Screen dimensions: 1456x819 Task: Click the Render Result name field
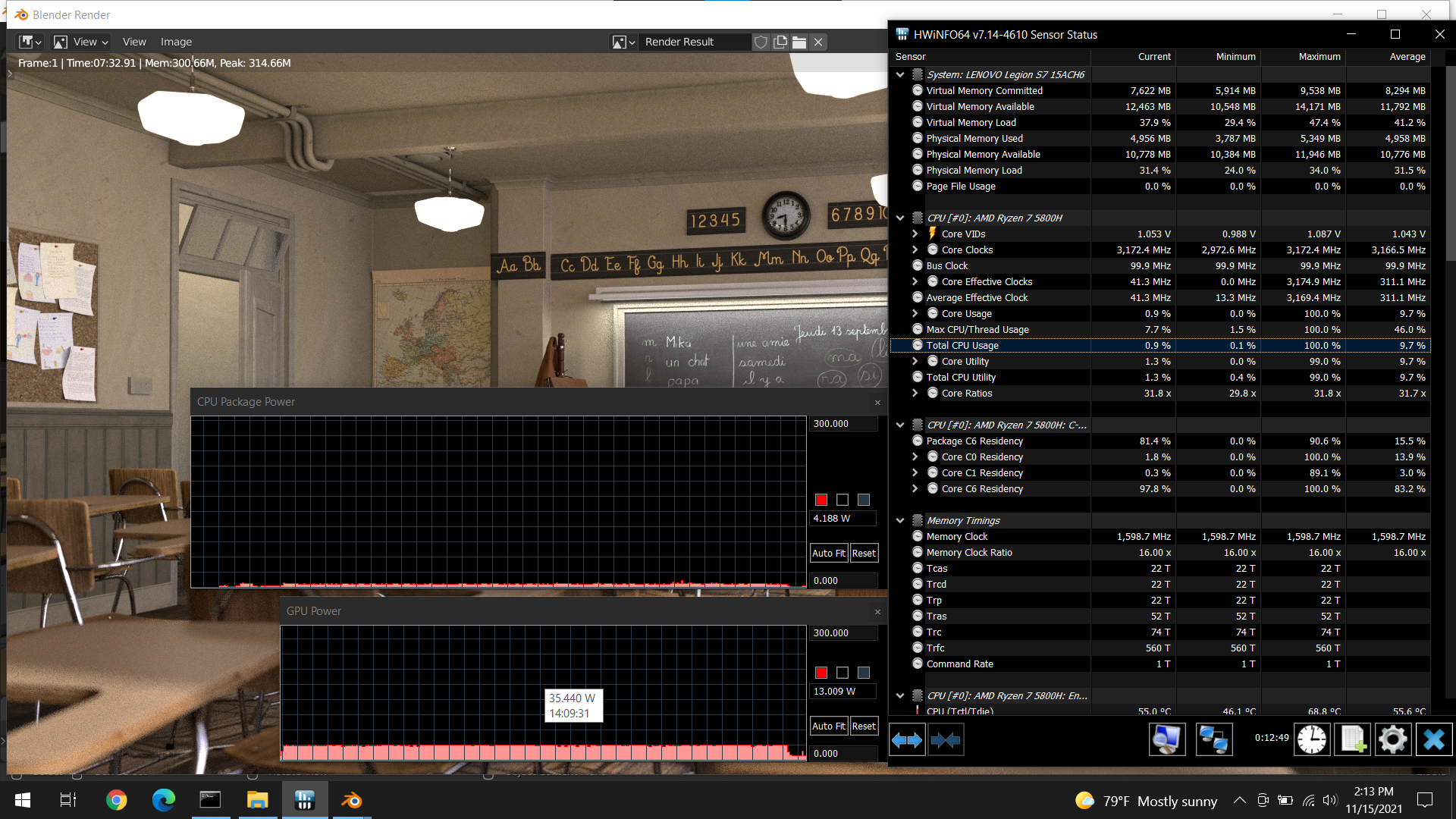pyautogui.click(x=695, y=42)
